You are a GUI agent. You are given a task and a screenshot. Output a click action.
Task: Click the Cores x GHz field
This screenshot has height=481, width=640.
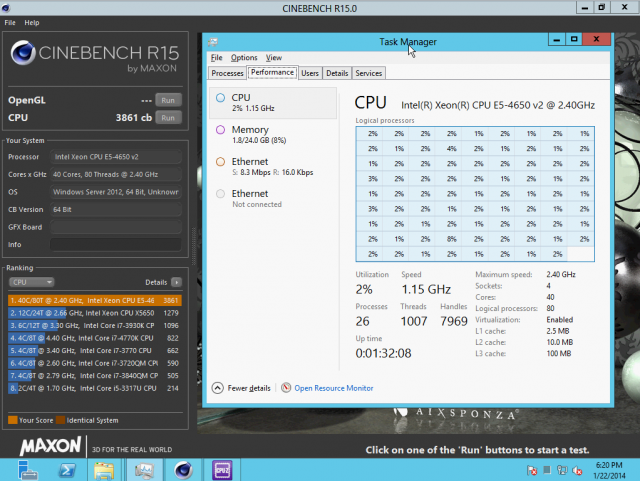coord(116,174)
